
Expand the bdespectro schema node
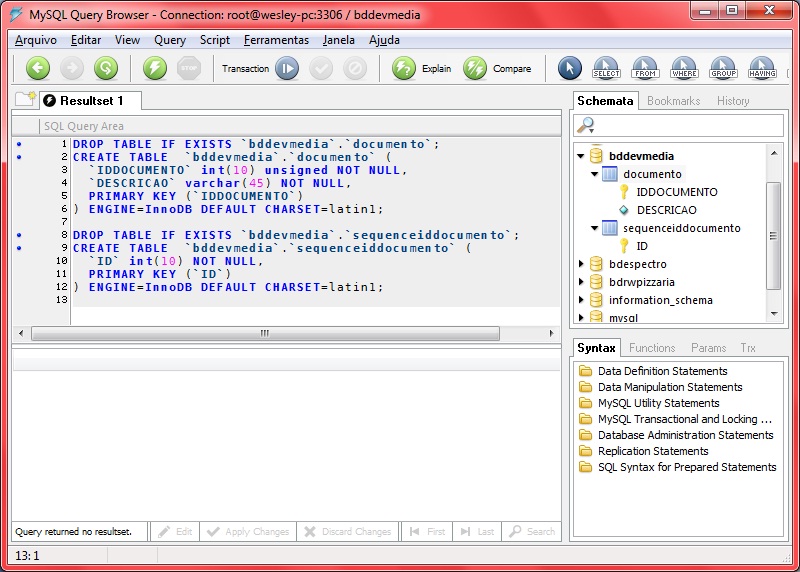[581, 264]
